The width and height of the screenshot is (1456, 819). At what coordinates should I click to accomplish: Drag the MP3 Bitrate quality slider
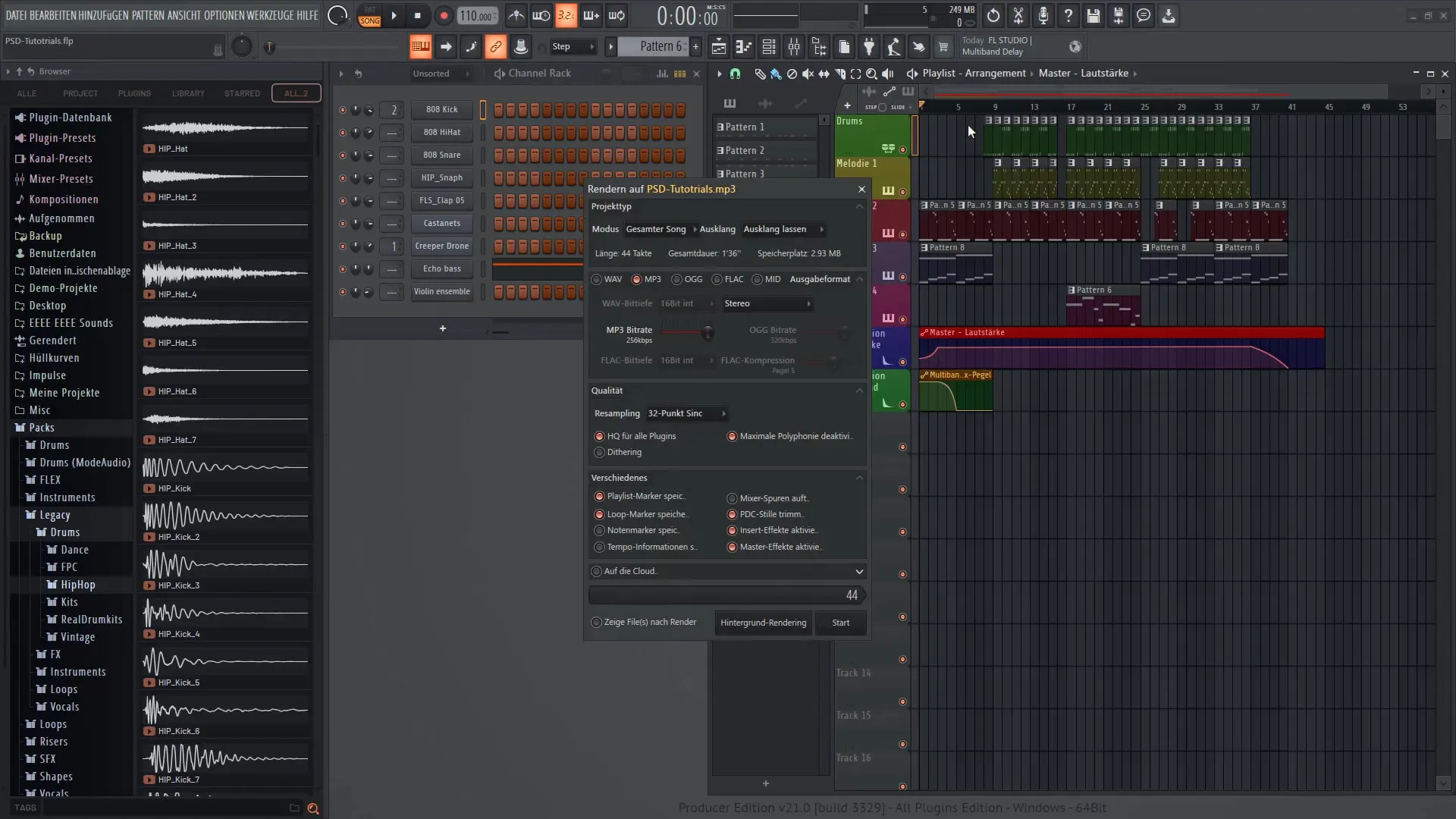707,333
